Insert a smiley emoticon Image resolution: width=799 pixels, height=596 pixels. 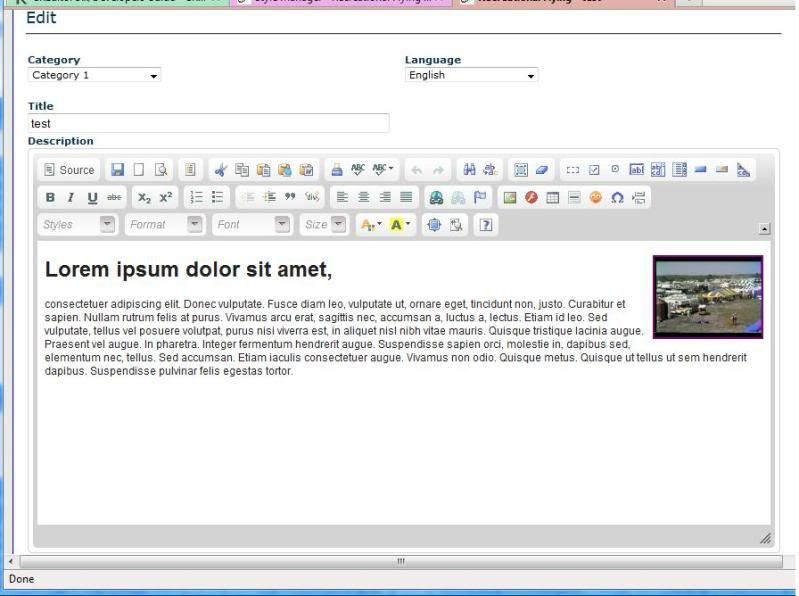[595, 197]
